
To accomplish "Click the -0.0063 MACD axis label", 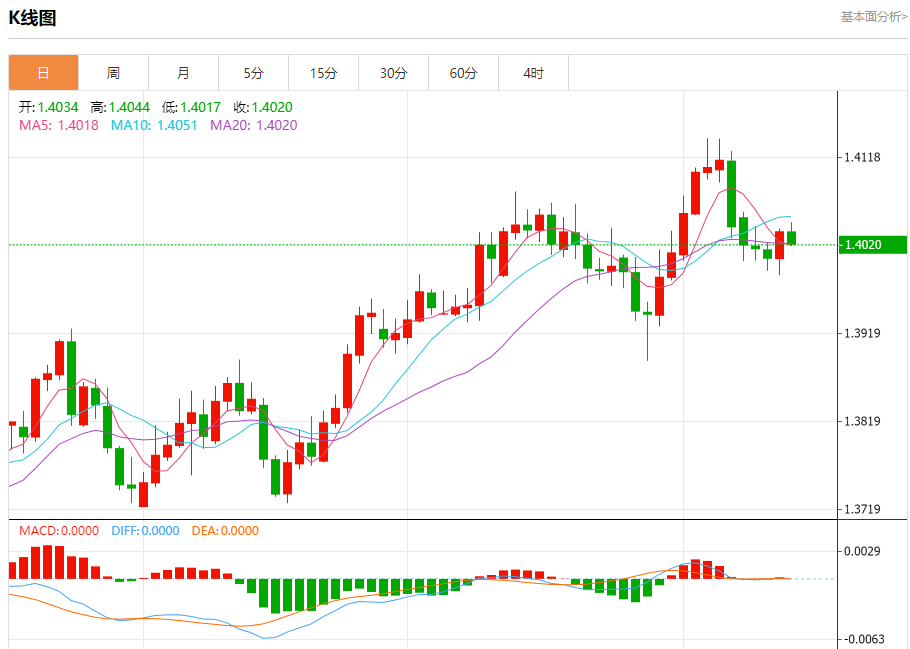I will pyautogui.click(x=862, y=639).
